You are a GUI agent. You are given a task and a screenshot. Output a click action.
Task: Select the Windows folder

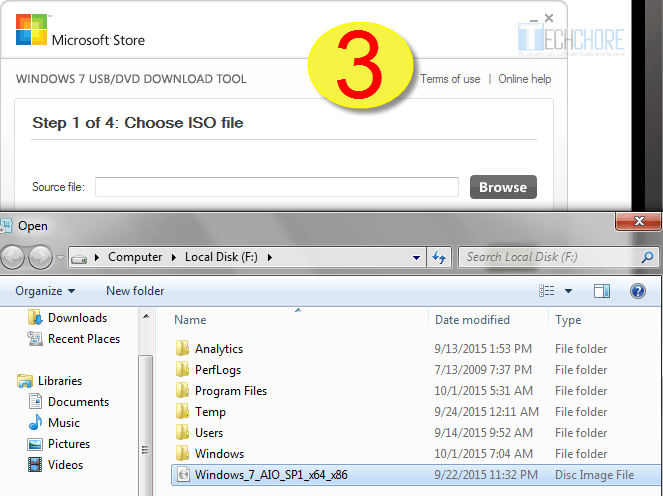pyautogui.click(x=219, y=454)
